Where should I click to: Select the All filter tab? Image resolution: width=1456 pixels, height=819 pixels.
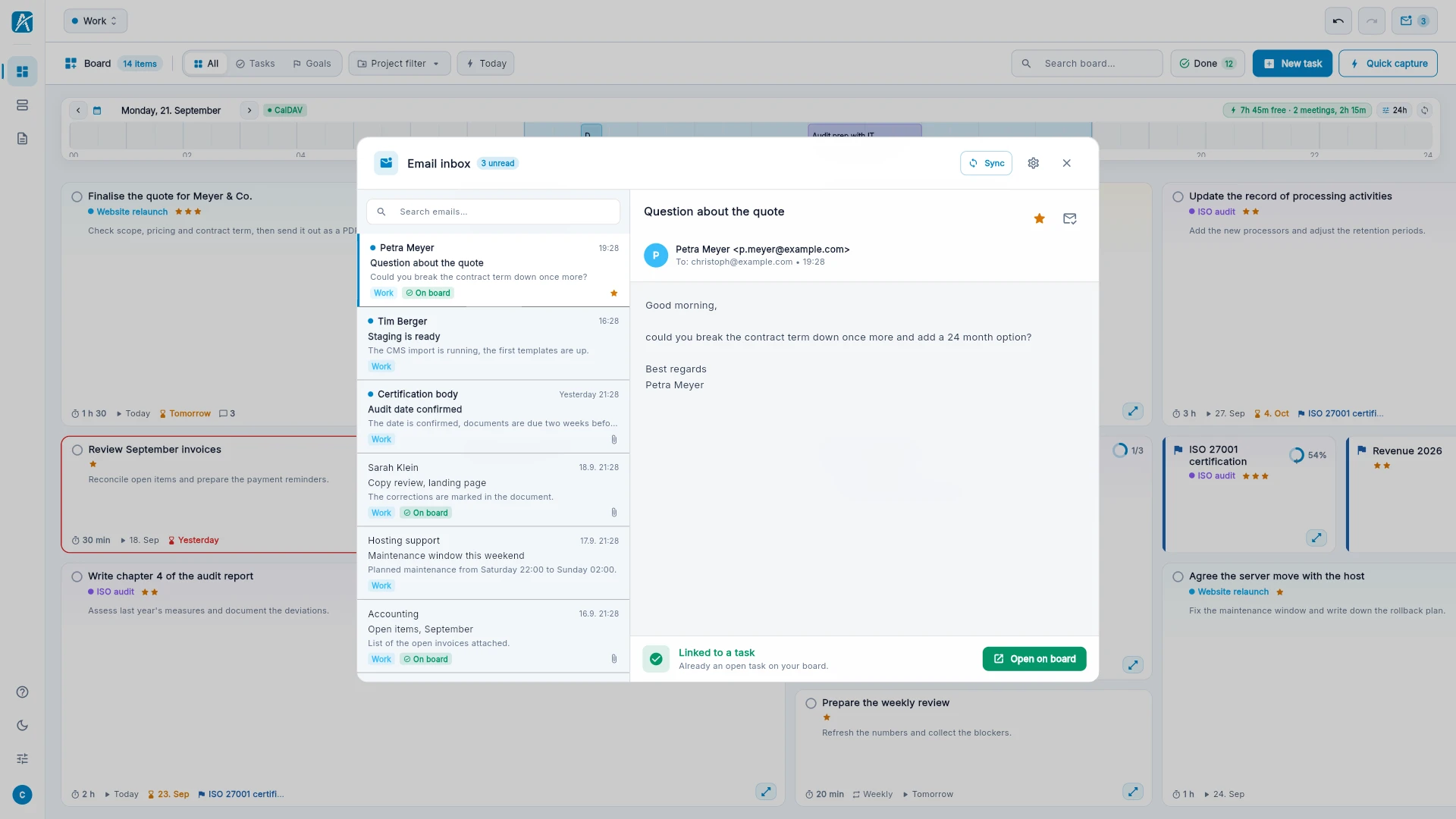tap(206, 64)
